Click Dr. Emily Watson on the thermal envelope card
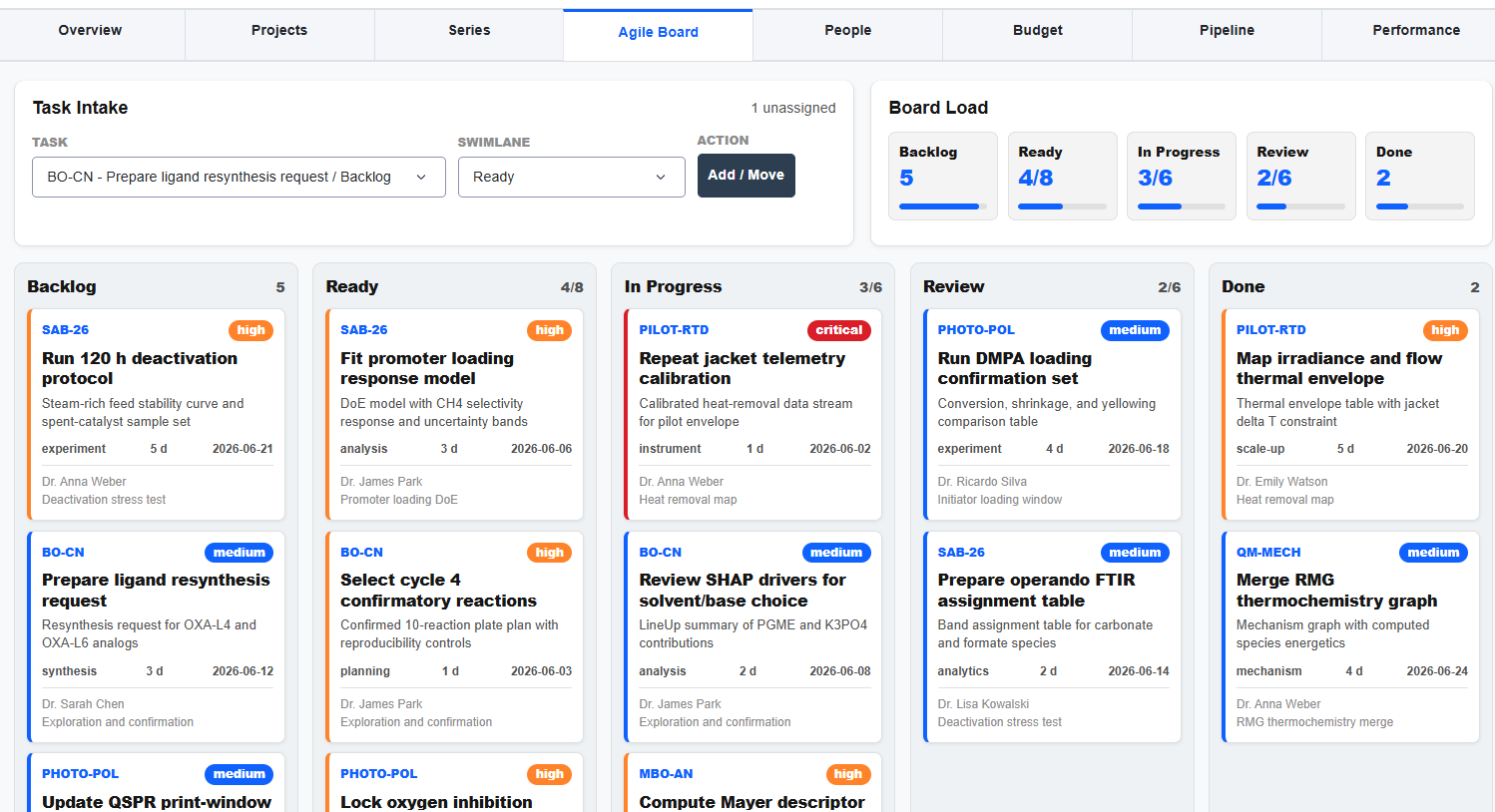The width and height of the screenshot is (1495, 812). pos(1282,482)
